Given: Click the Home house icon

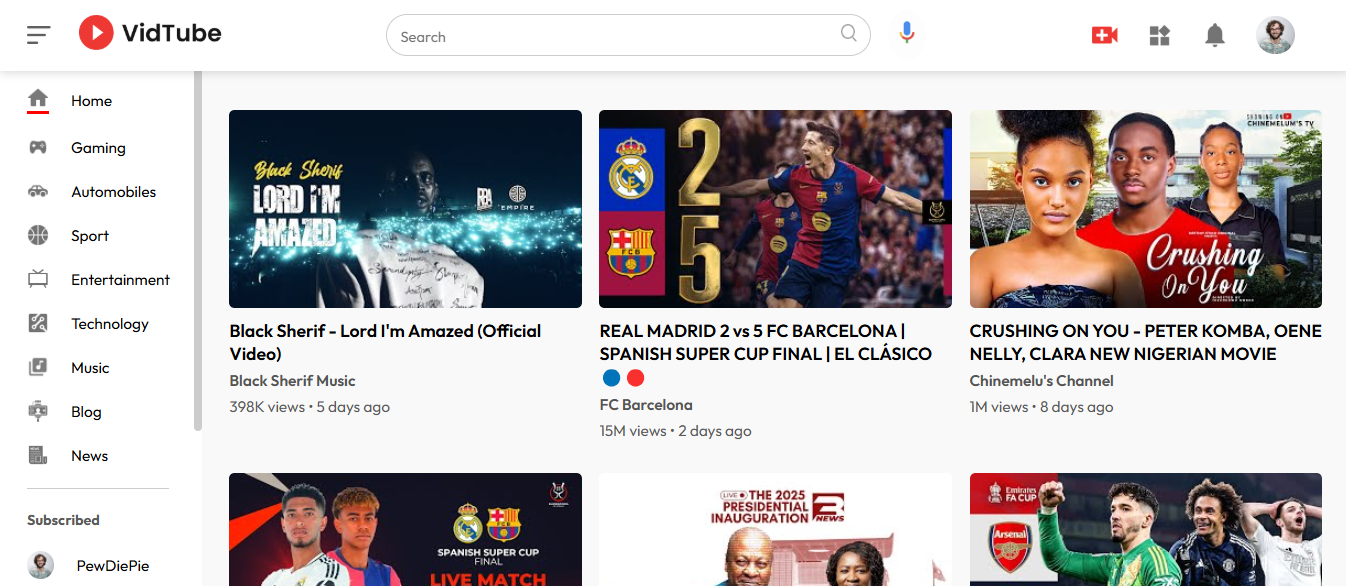Looking at the screenshot, I should 38,98.
